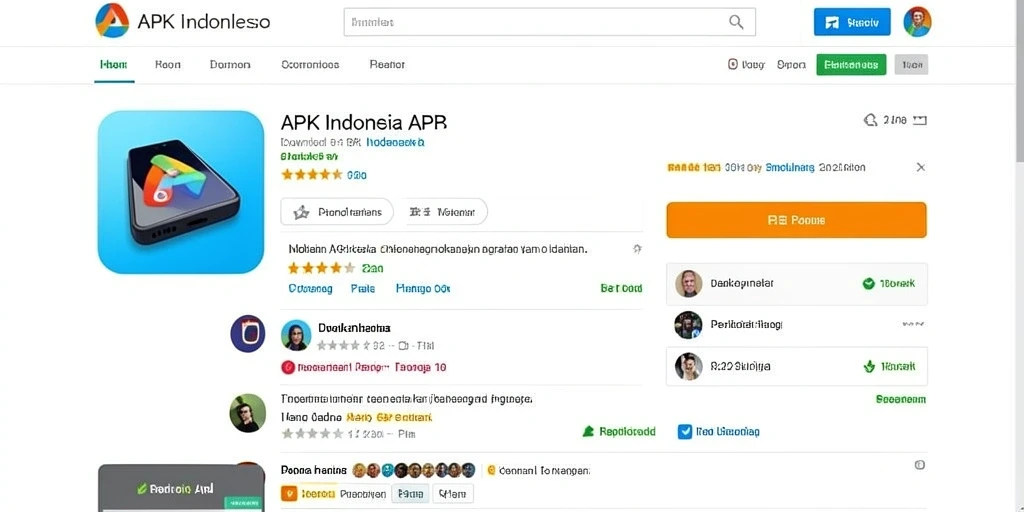The height and width of the screenshot is (512, 1024).
Task: Click yellow circle icon before "Oonnanl"
Action: click(492, 470)
